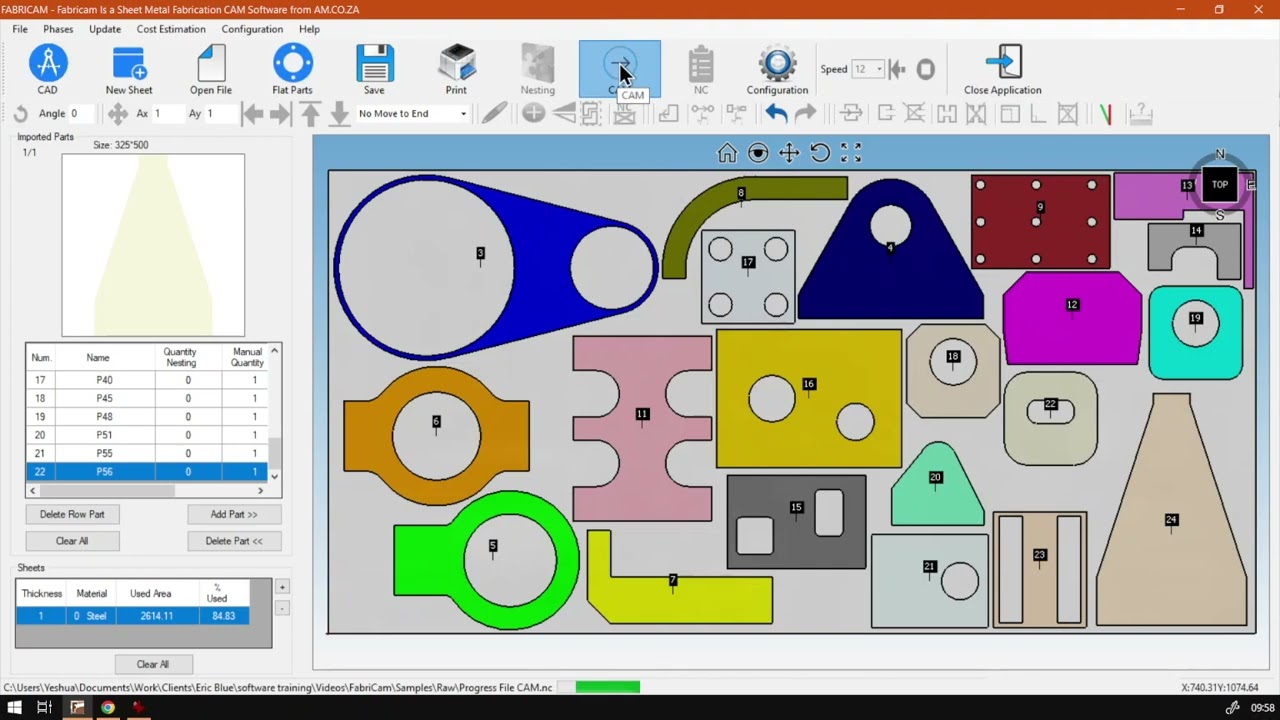Screen dimensions: 1280x720
Task: Open the Phases menu
Action: (x=58, y=29)
